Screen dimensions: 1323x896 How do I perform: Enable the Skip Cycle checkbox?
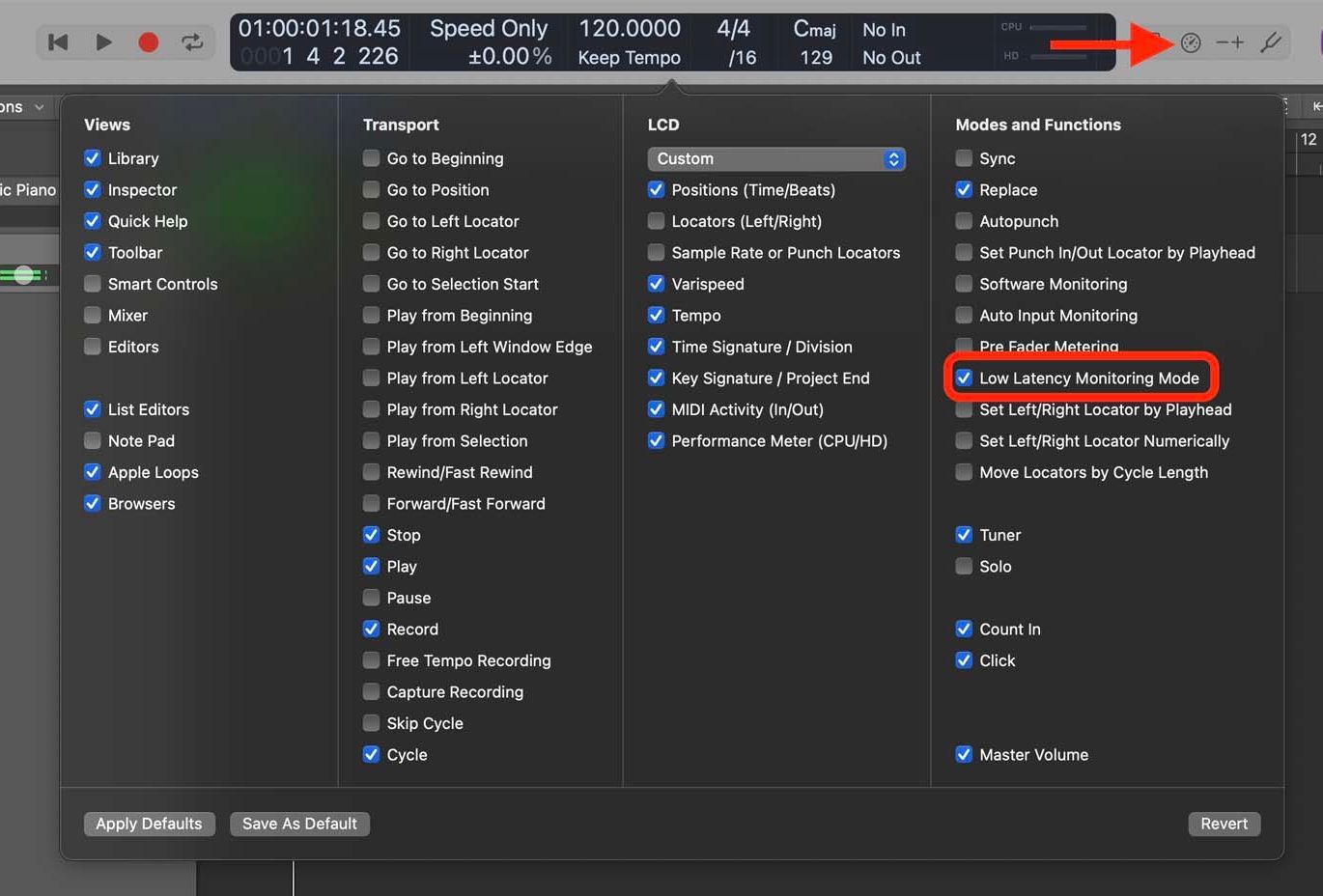point(371,723)
